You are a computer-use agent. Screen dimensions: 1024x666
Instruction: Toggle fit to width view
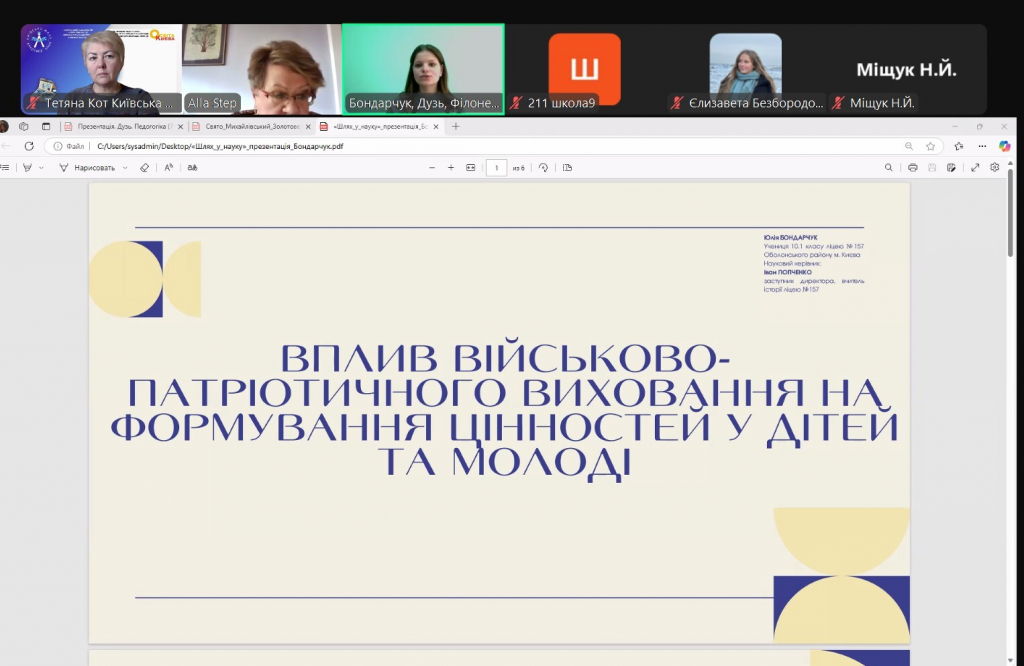470,168
